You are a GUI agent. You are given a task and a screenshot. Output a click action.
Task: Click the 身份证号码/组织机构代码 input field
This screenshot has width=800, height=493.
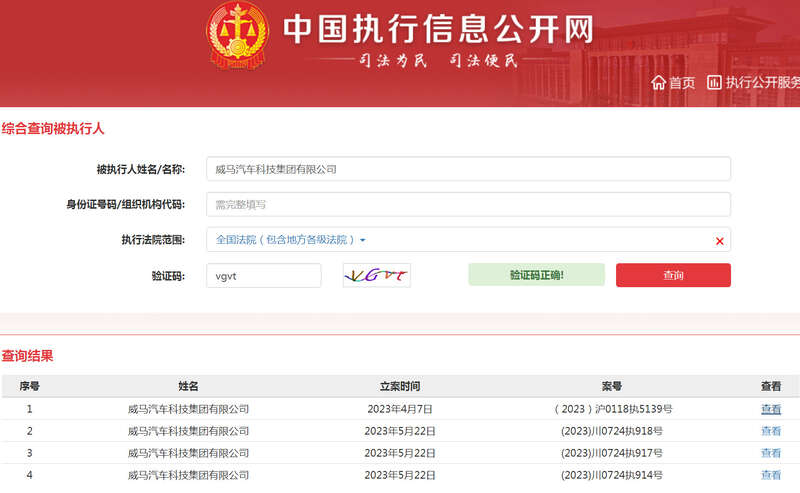(x=467, y=204)
